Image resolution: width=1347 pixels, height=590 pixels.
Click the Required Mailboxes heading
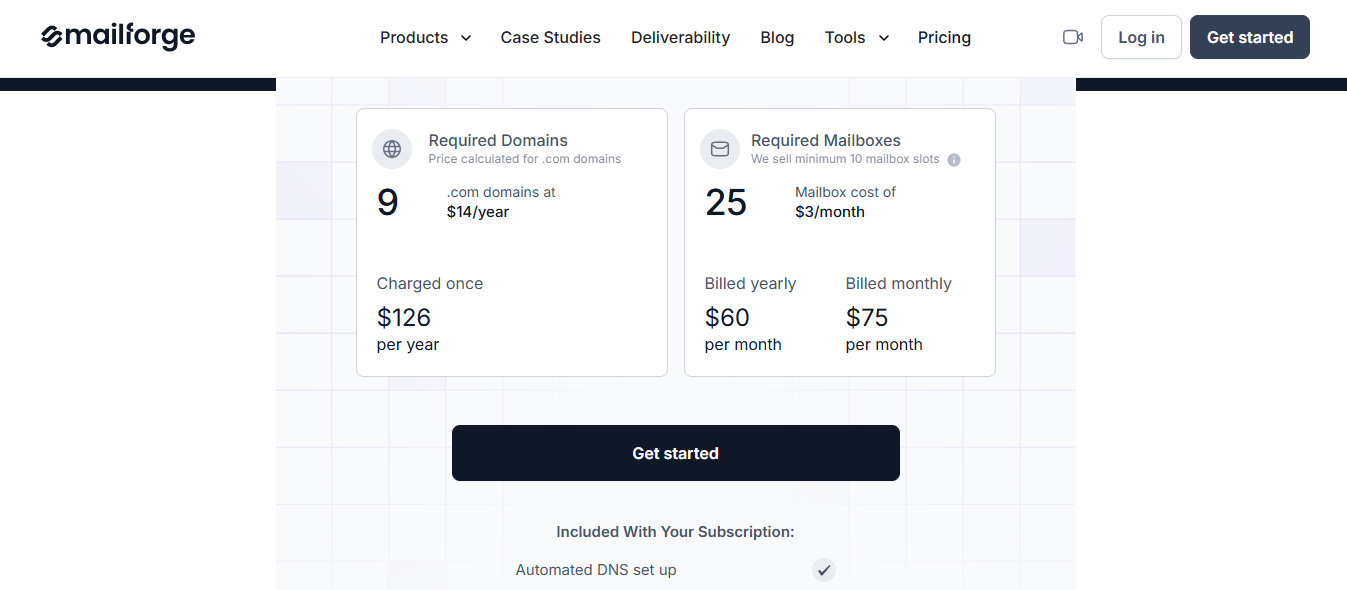pyautogui.click(x=826, y=141)
